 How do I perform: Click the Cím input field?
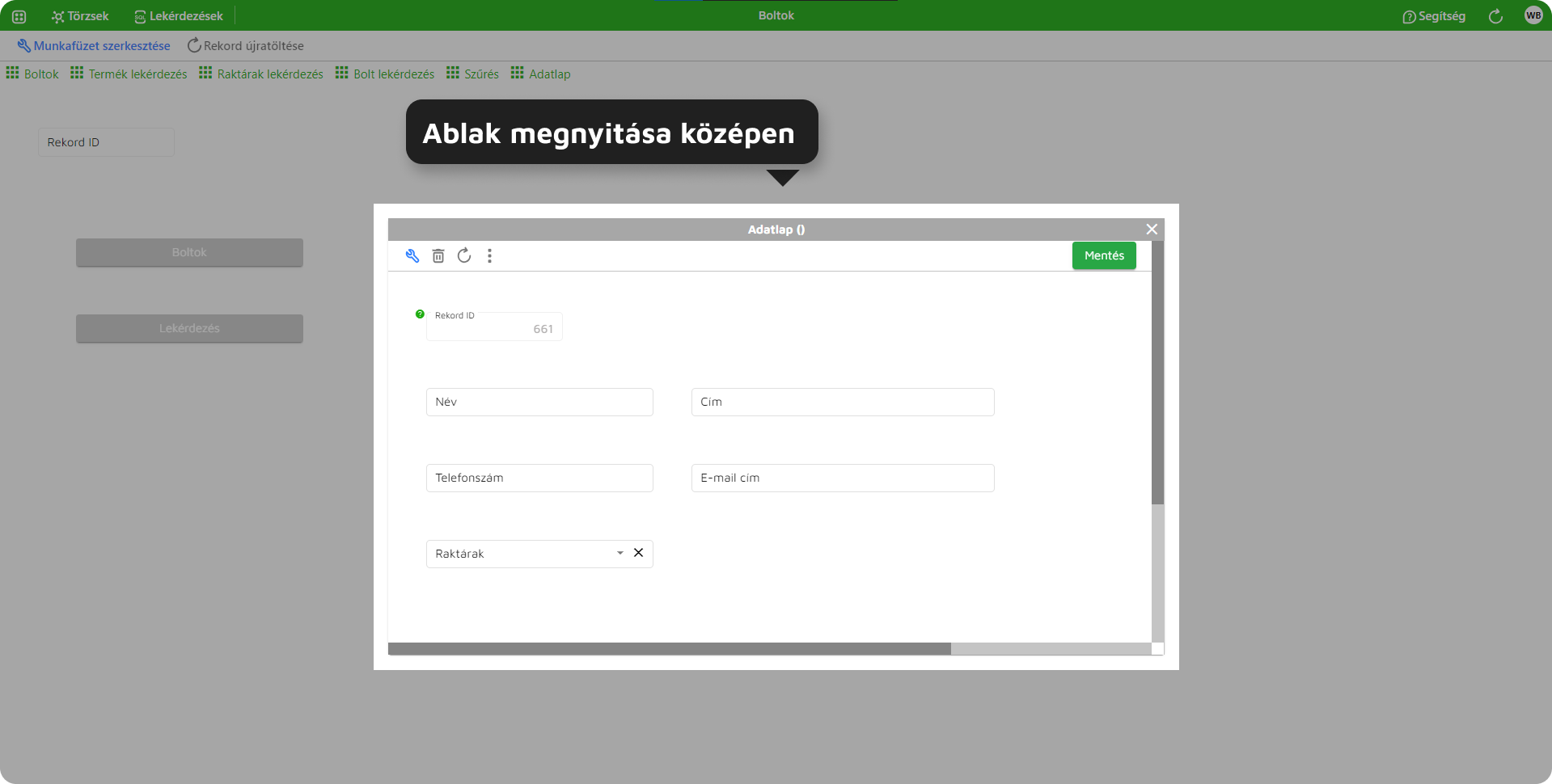[843, 402]
